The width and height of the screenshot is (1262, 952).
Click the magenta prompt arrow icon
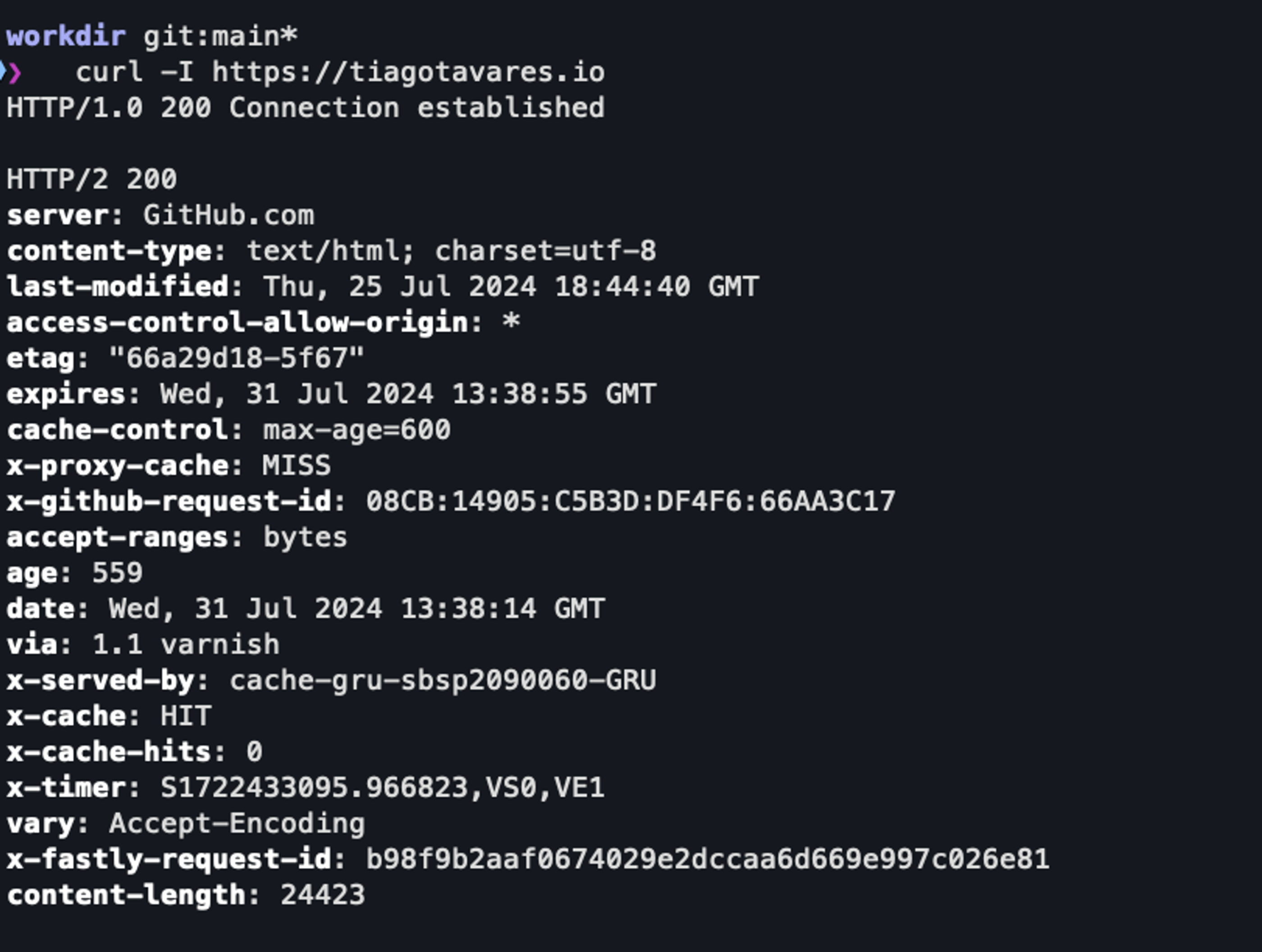14,73
